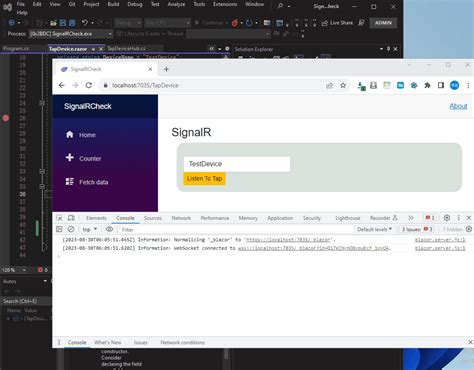Open the Chrome profile avatar
The image size is (474, 370).
(x=455, y=85)
